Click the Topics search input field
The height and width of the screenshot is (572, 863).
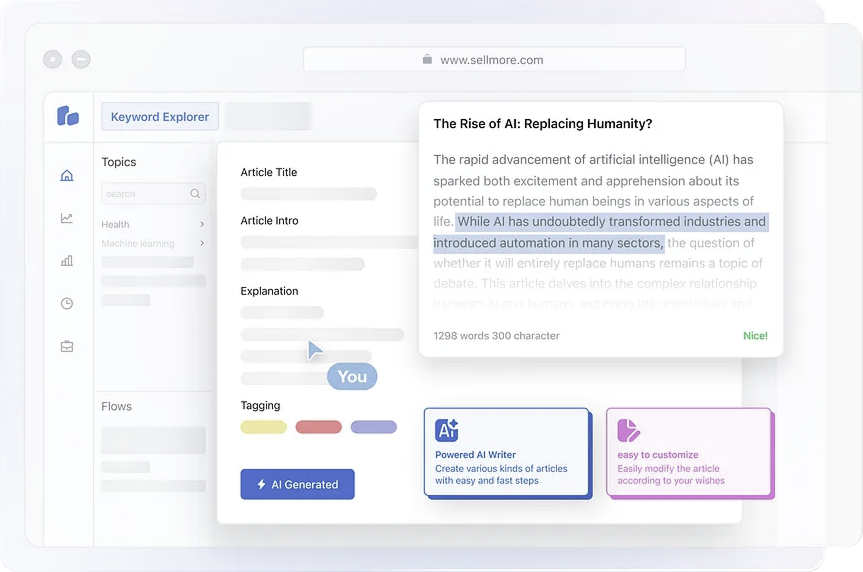point(145,194)
